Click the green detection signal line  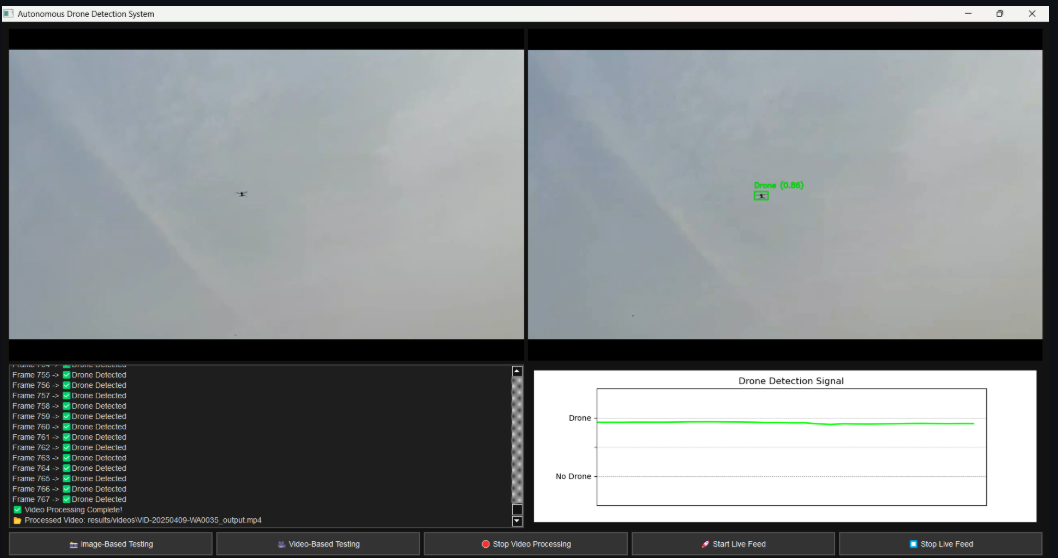pos(785,422)
